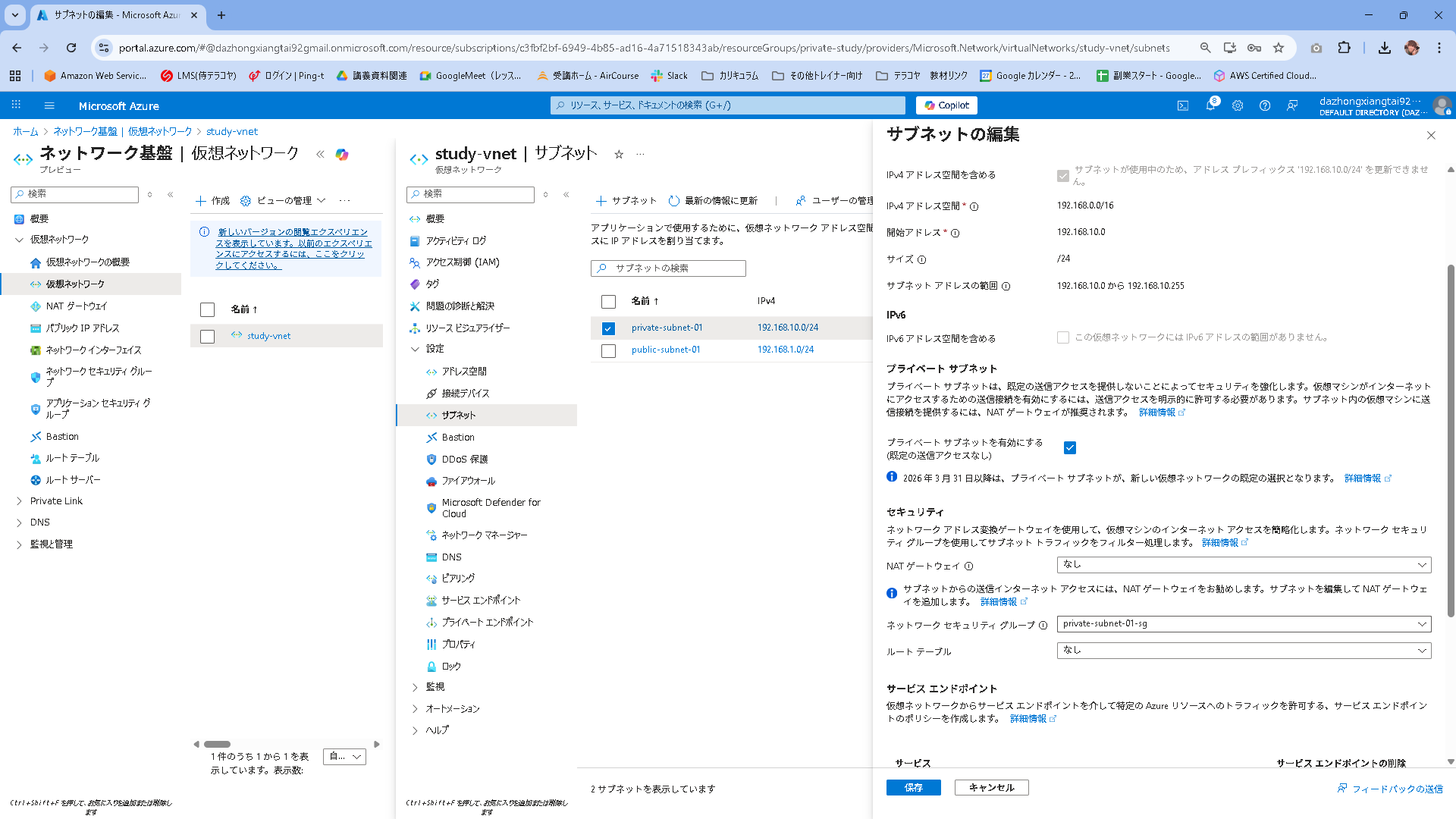The height and width of the screenshot is (819, 1456).
Task: Click the キャンセル button
Action: pyautogui.click(x=990, y=788)
